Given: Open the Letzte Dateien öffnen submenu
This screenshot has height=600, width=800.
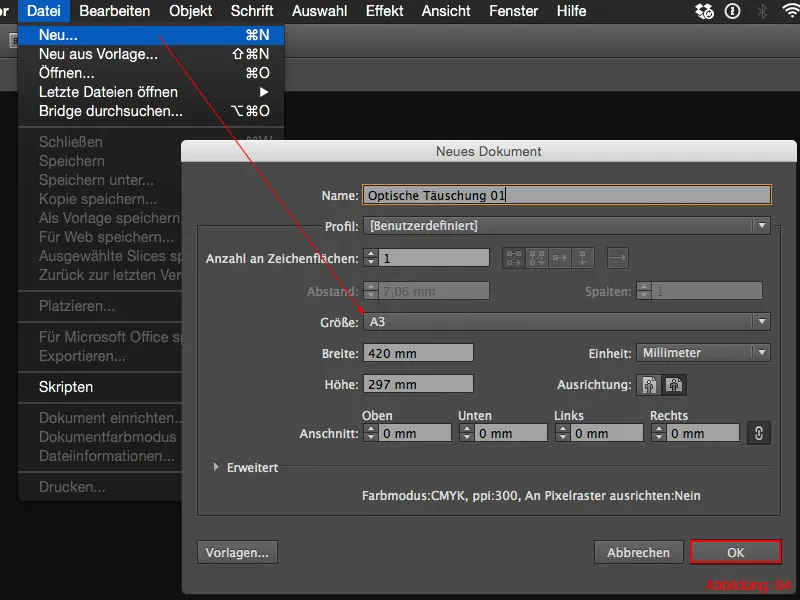Looking at the screenshot, I should tap(151, 92).
